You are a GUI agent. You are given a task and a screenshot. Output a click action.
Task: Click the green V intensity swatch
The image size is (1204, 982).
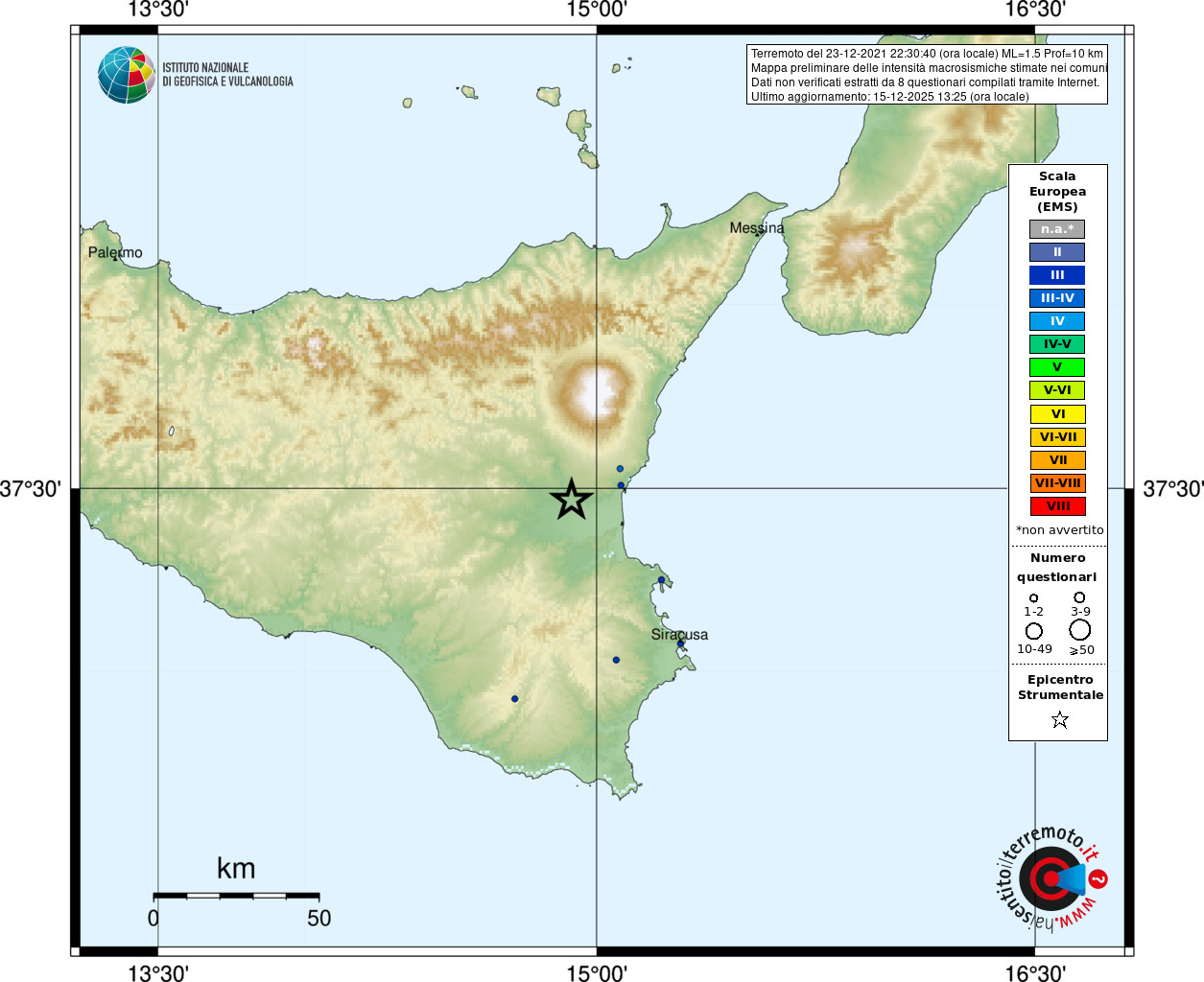point(1057,367)
